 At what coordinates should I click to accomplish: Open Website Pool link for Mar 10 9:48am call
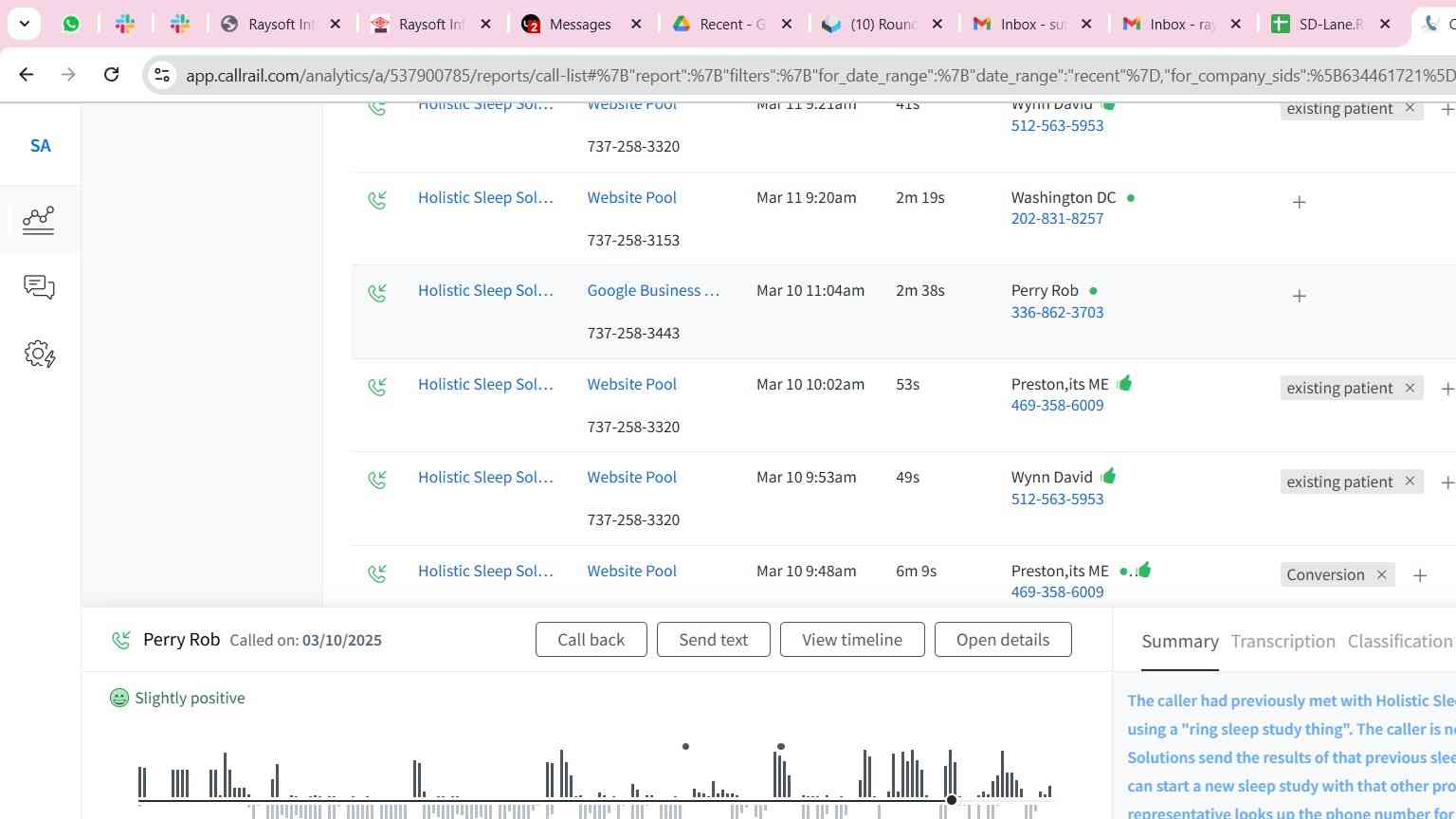(631, 571)
